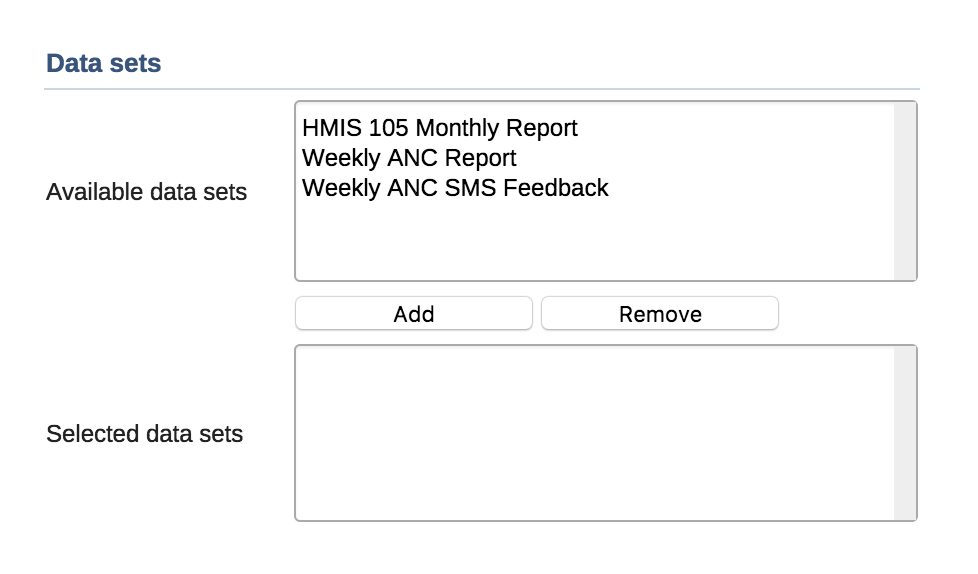Remove a data set using Remove

pyautogui.click(x=660, y=314)
